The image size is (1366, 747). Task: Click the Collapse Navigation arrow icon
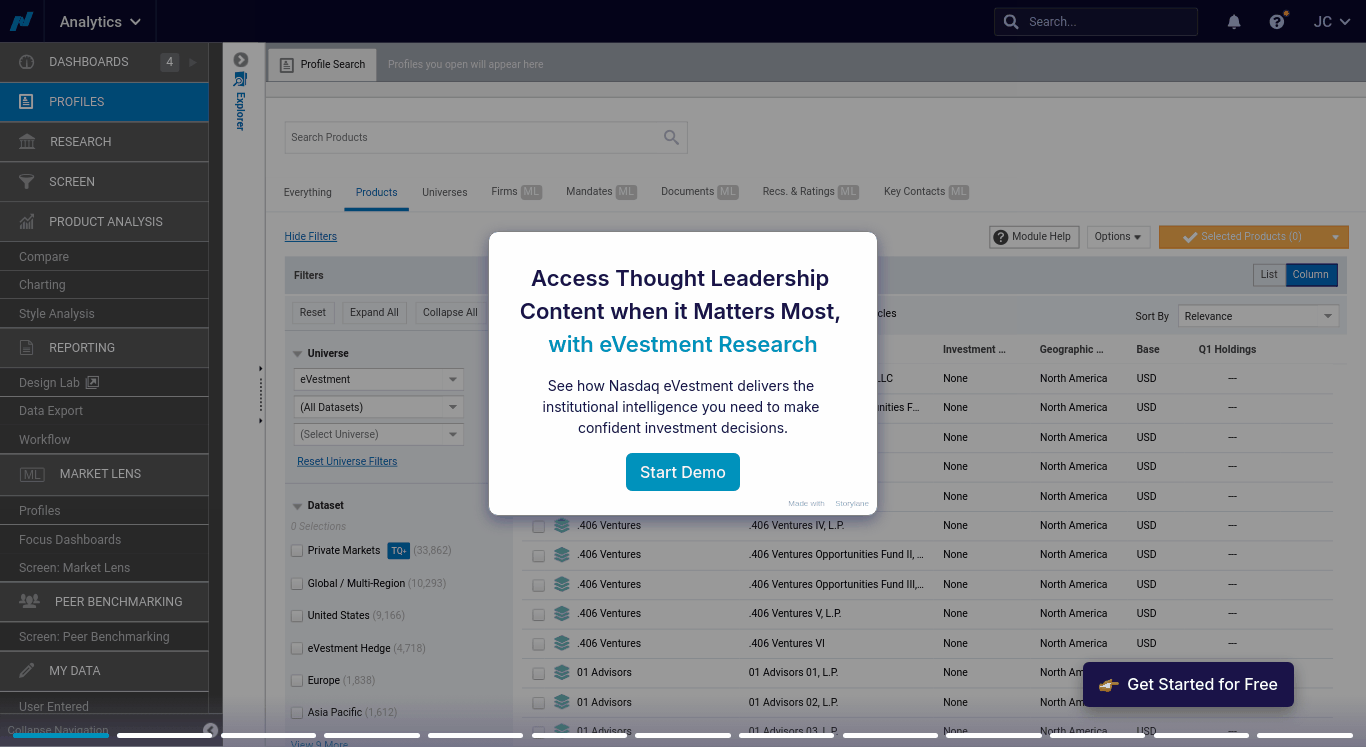pyautogui.click(x=210, y=731)
